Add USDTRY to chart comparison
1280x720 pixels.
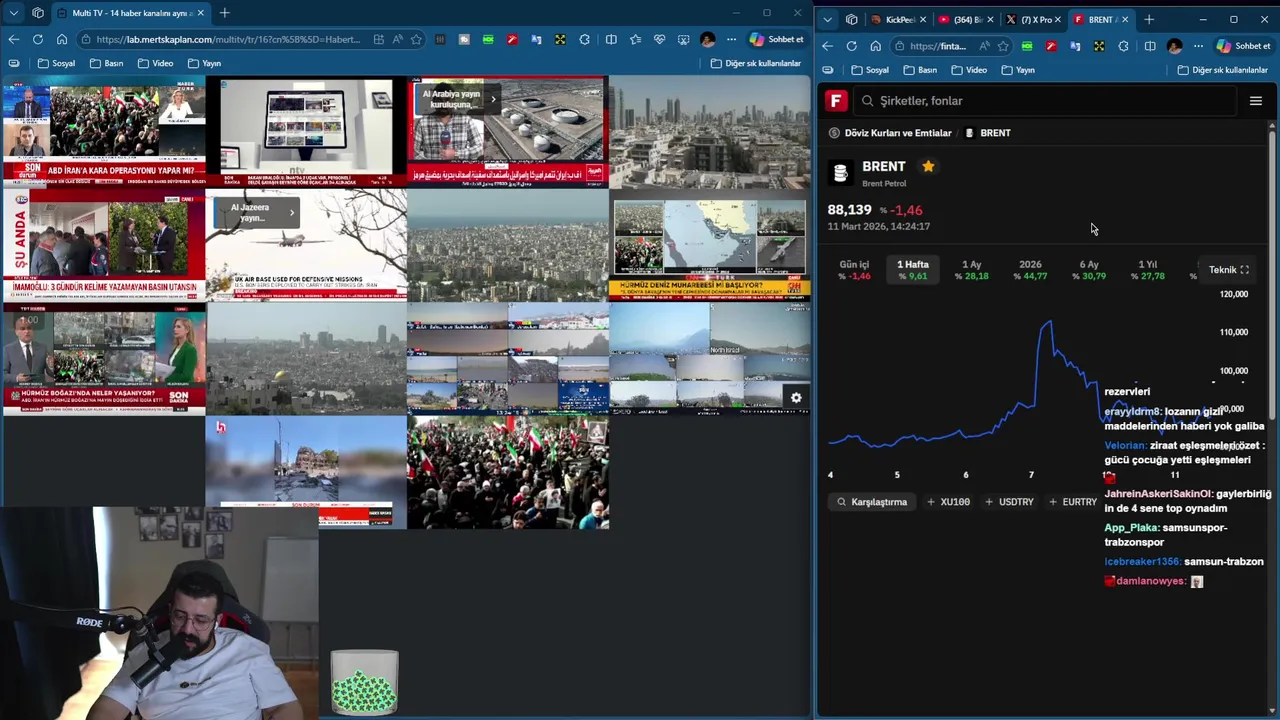(x=1009, y=502)
